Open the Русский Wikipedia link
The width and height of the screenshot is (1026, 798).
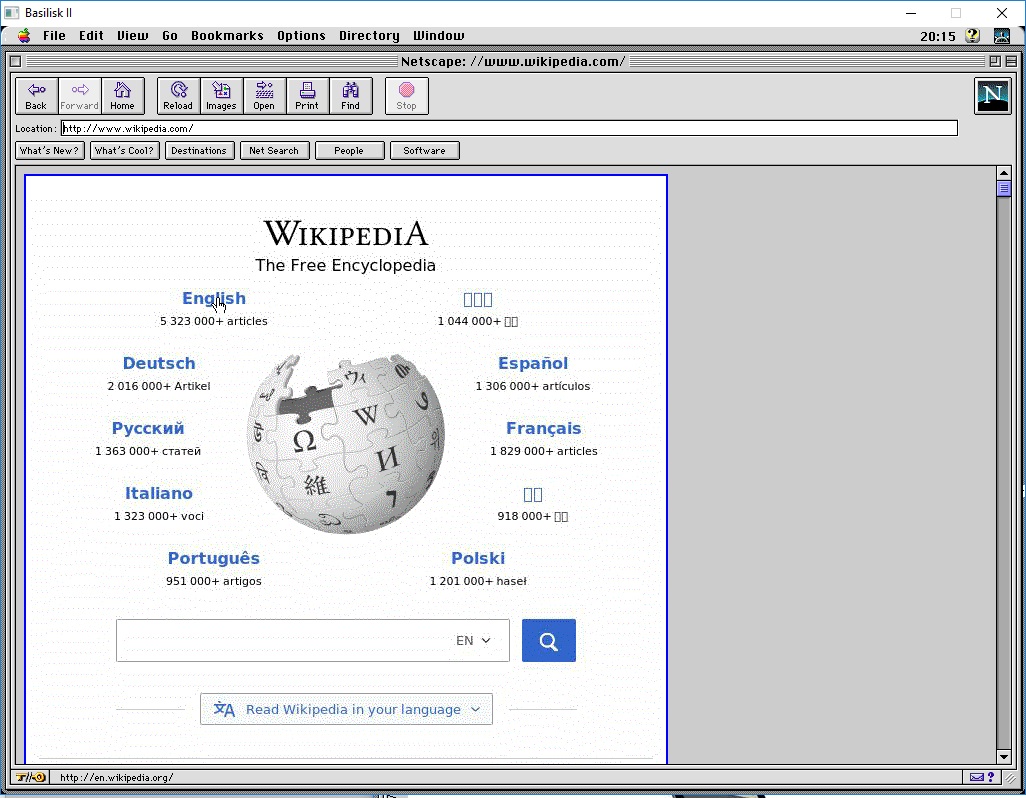(148, 428)
